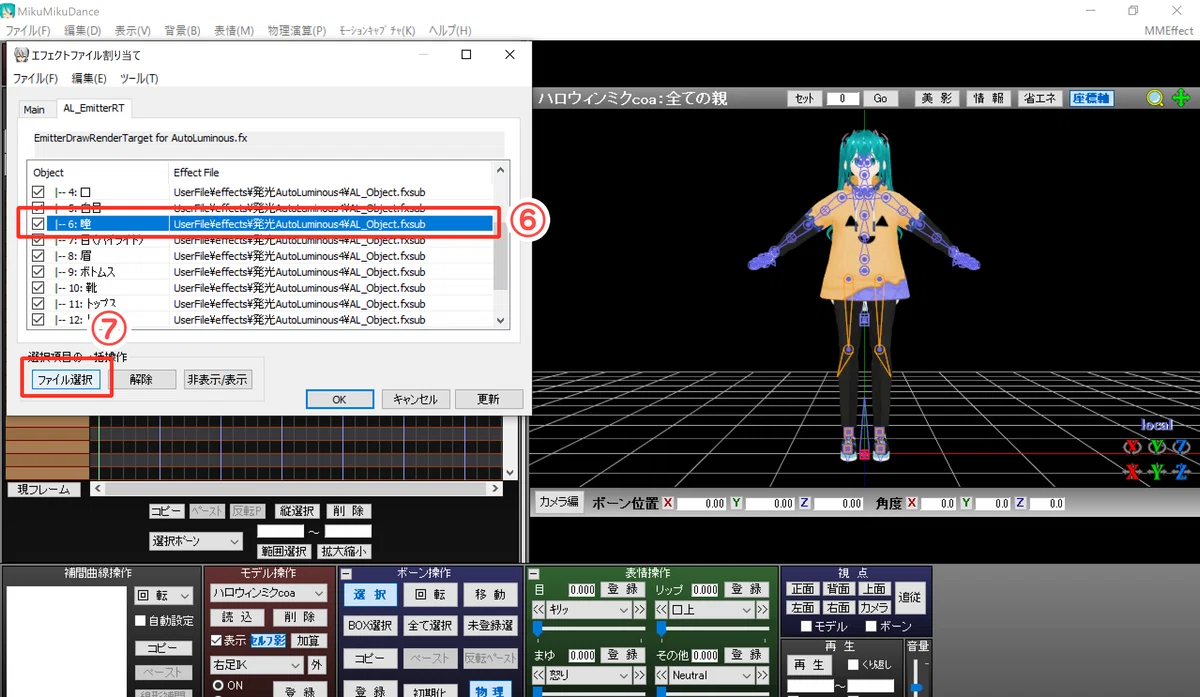The height and width of the screenshot is (697, 1200).
Task: Click the pink root bone marker at model's feet
Action: click(863, 456)
